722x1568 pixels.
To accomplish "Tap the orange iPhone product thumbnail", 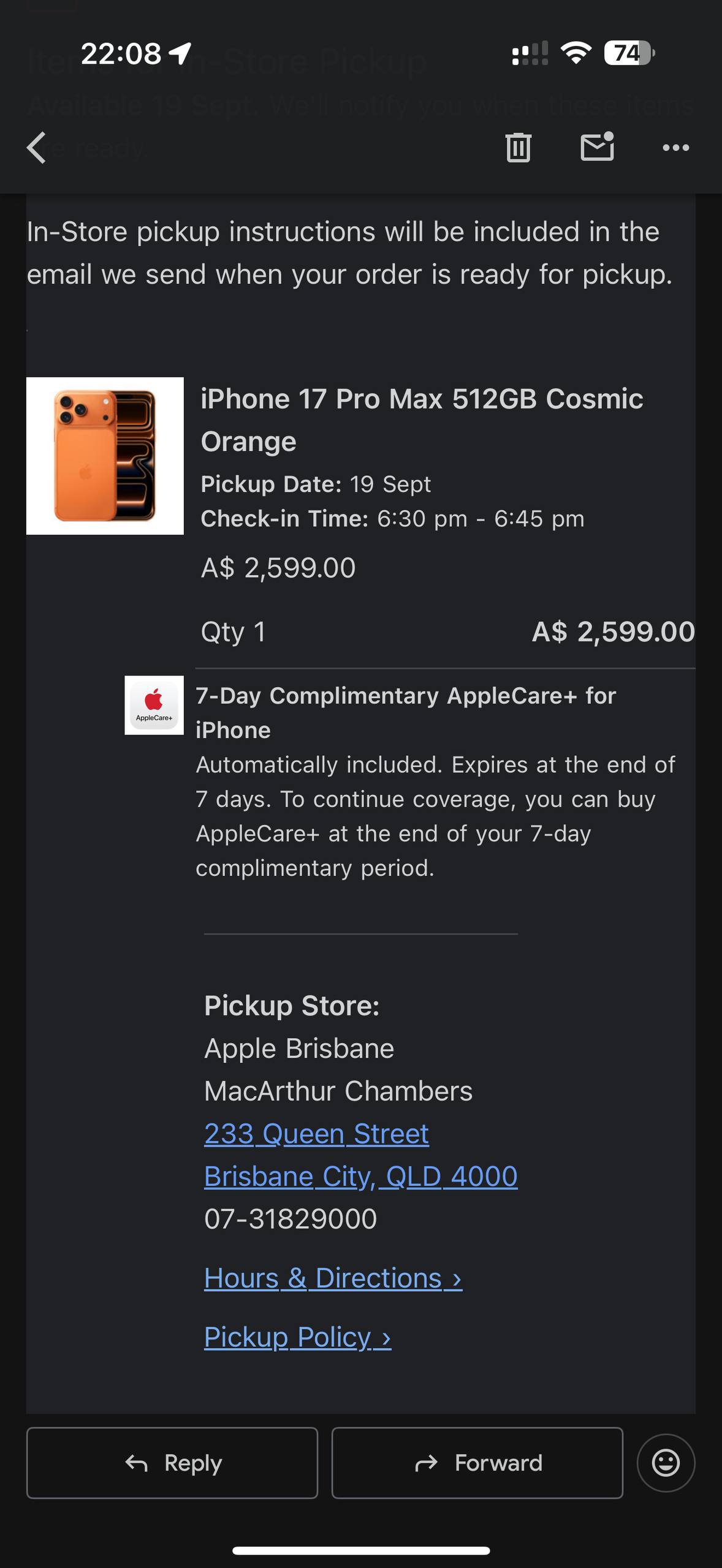I will point(105,456).
